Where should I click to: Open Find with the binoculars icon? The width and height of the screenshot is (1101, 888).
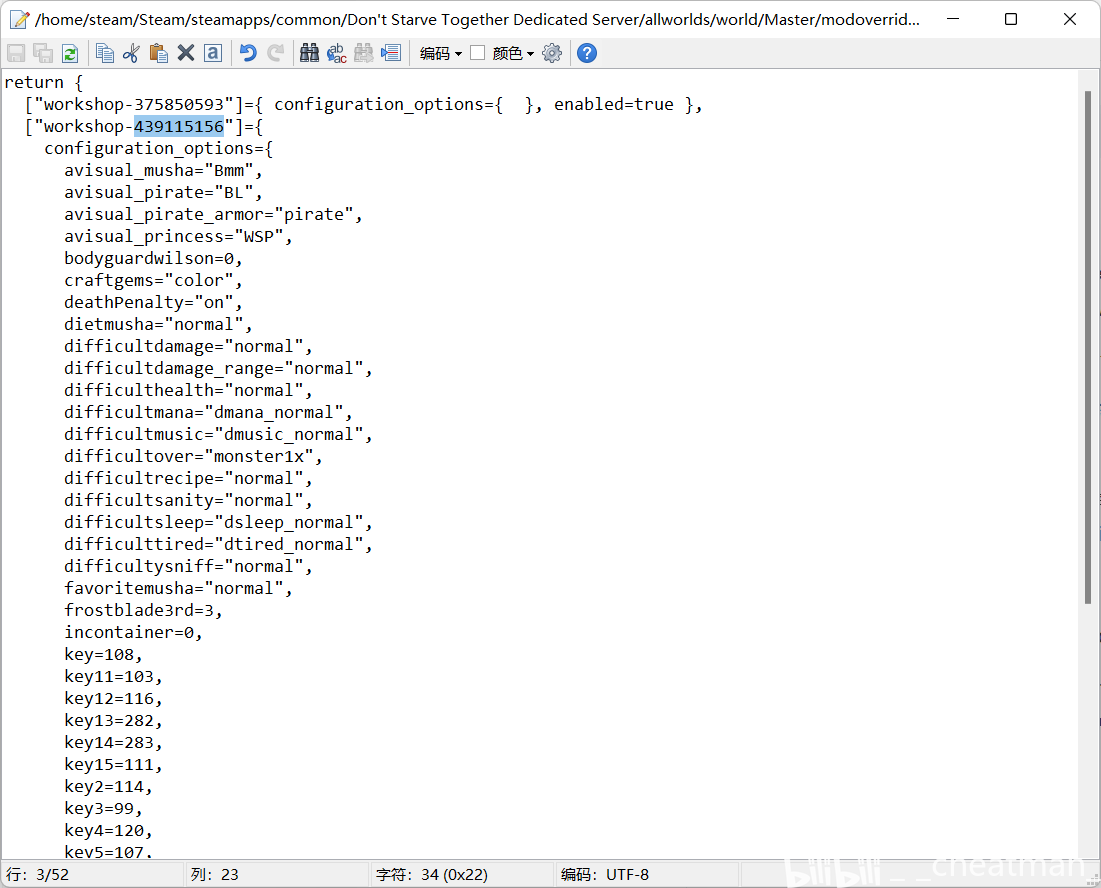point(310,53)
